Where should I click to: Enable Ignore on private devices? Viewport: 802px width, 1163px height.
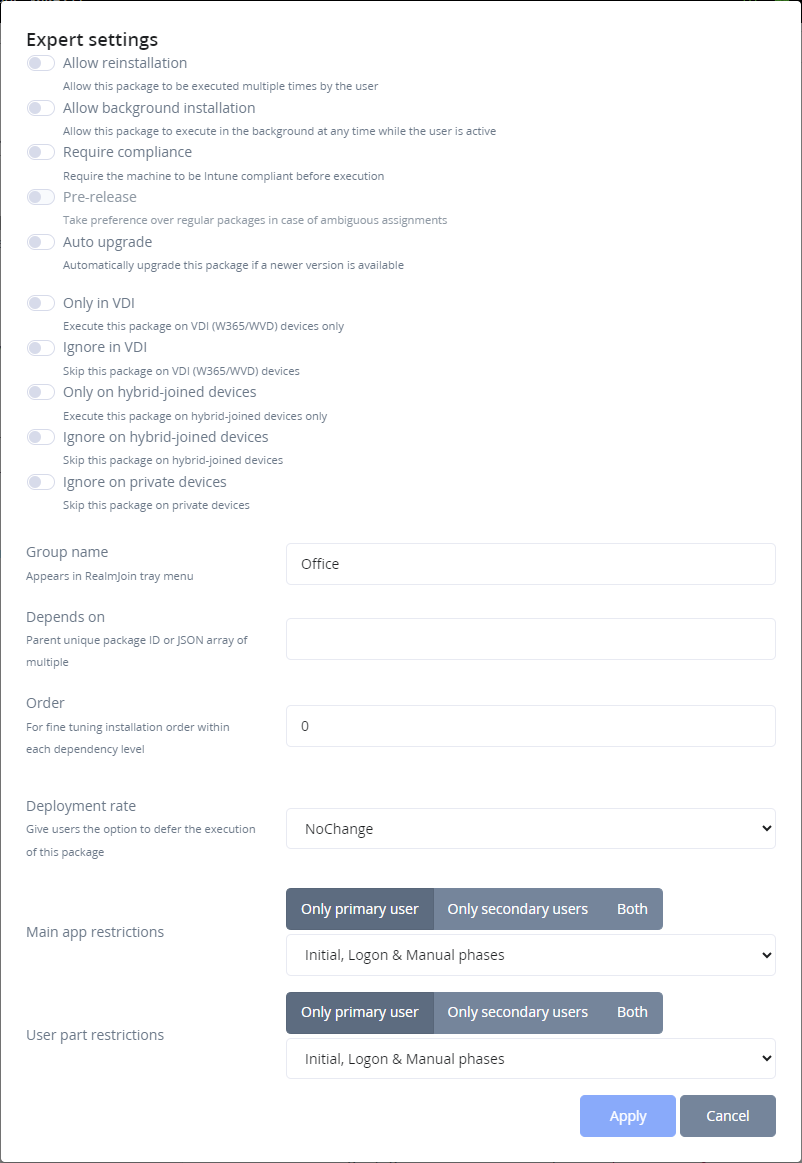[x=41, y=482]
